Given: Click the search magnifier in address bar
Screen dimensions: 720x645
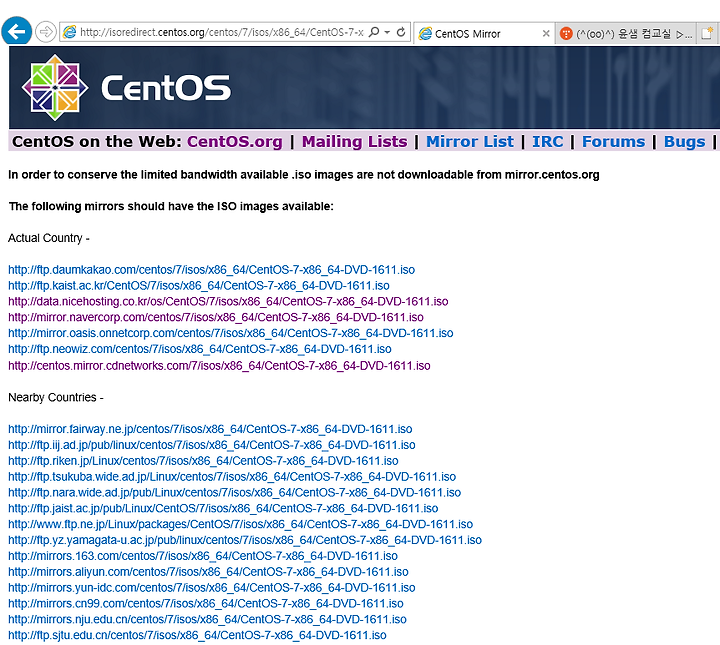Looking at the screenshot, I should pyautogui.click(x=374, y=32).
